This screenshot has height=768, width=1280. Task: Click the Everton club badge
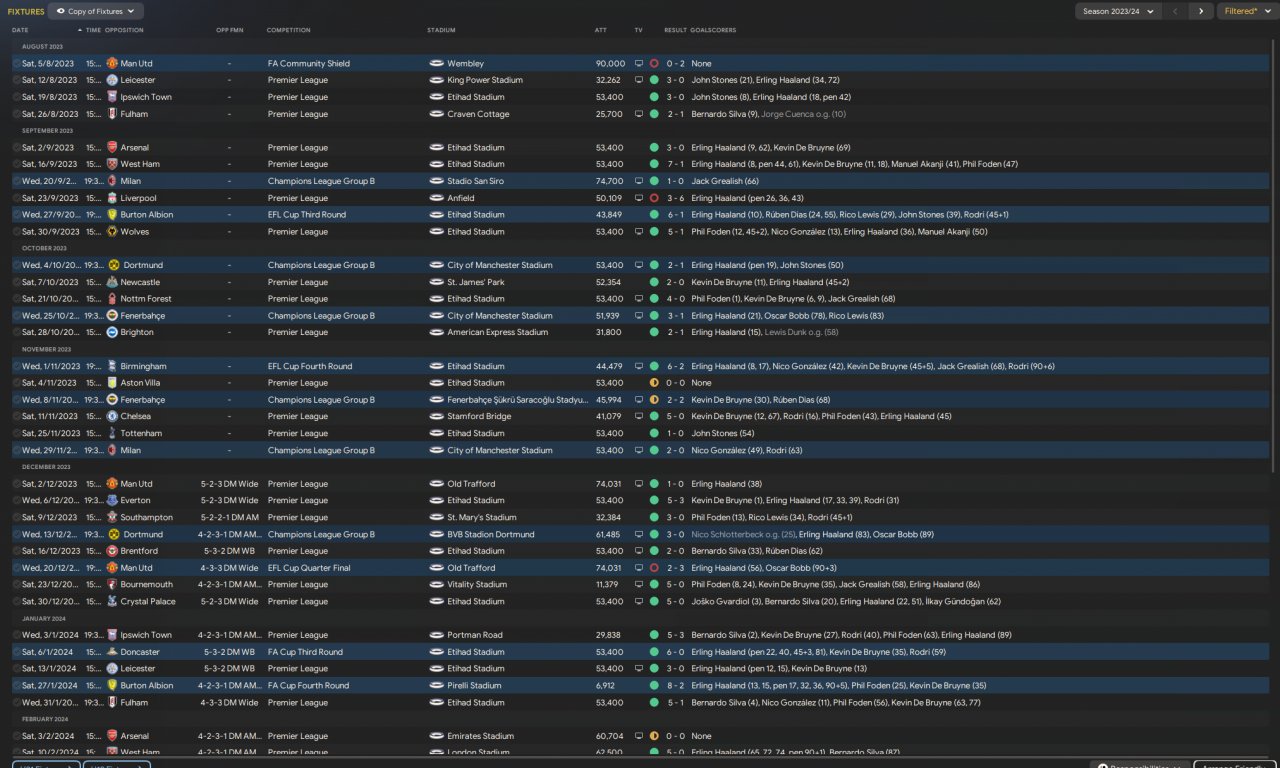[112, 500]
